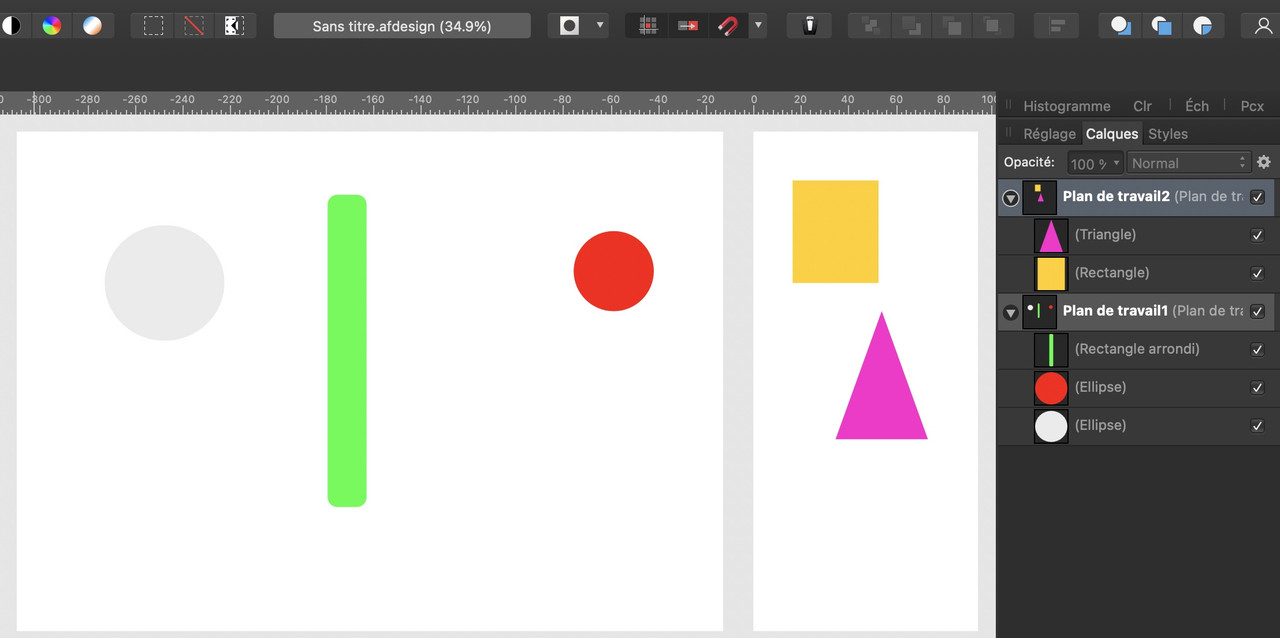Select the Plan de travail2 layer

pyautogui.click(x=1138, y=197)
